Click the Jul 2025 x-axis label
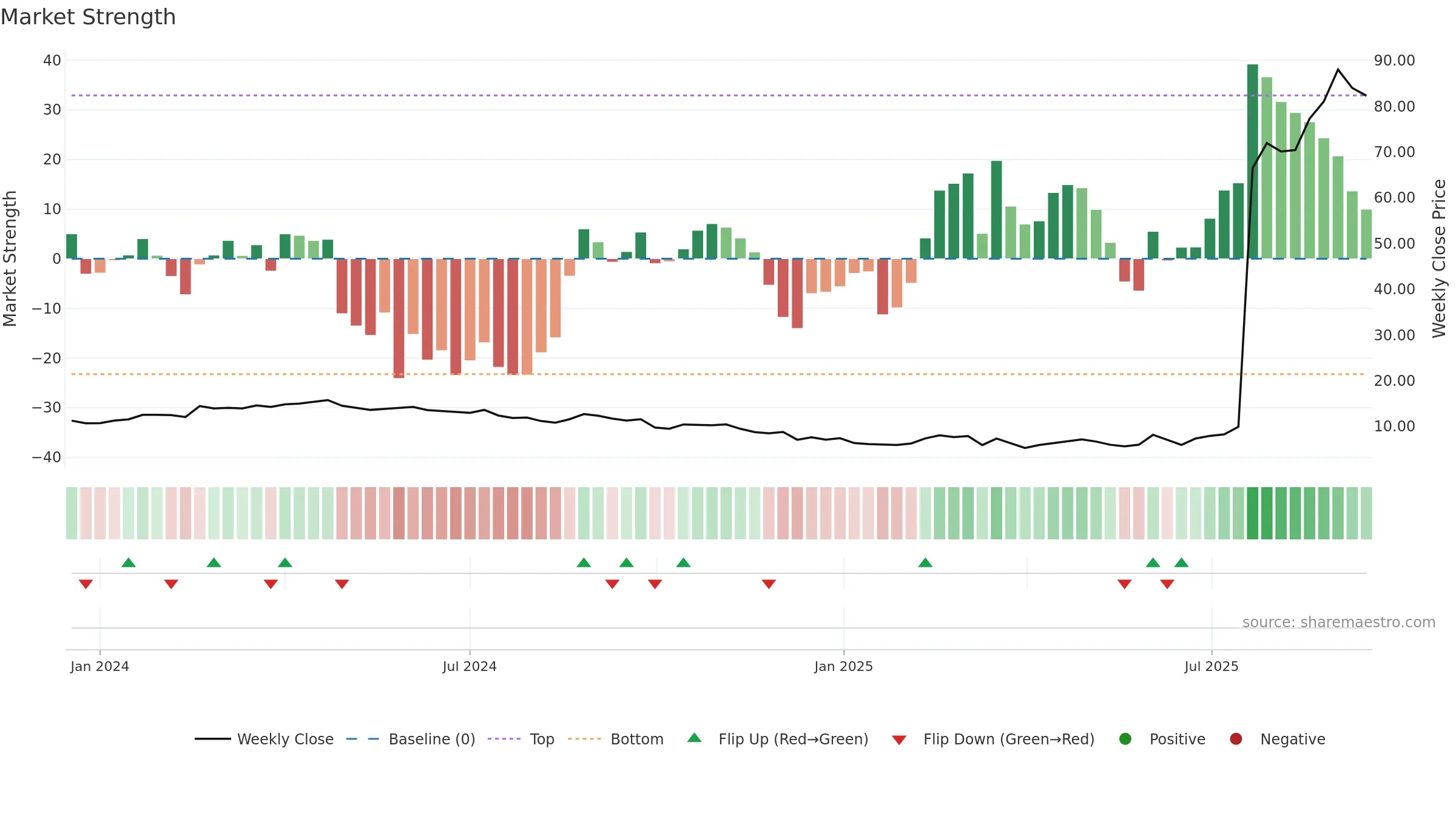This screenshot has width=1456, height=819. click(x=1212, y=666)
